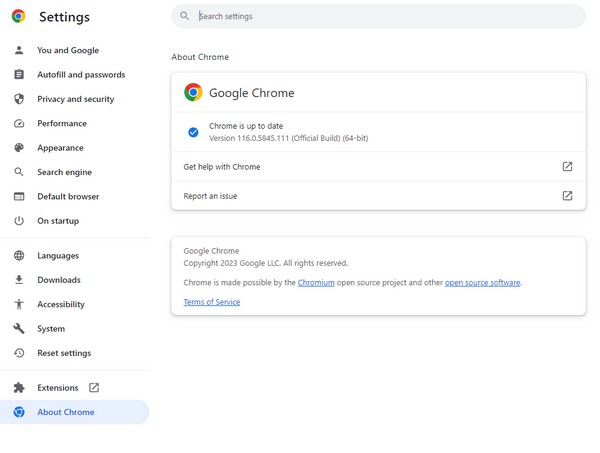600x453 pixels.
Task: Click the Copyright 2023 Google LLC text
Action: click(266, 263)
